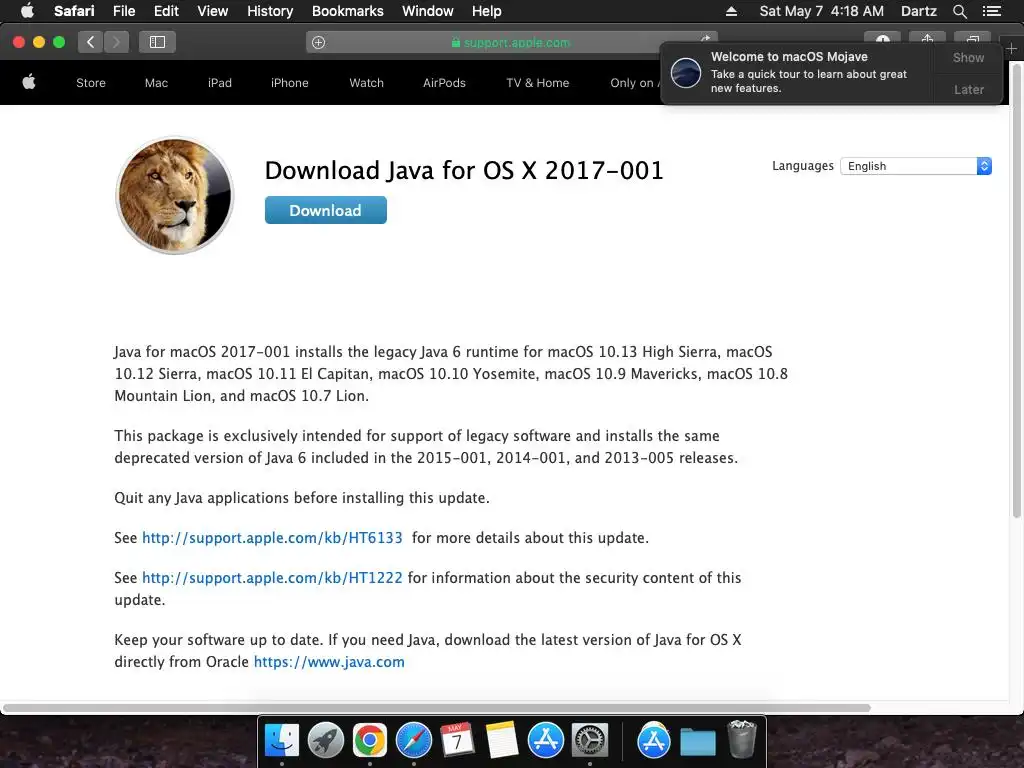
Task: Open the File menu
Action: pyautogui.click(x=124, y=11)
